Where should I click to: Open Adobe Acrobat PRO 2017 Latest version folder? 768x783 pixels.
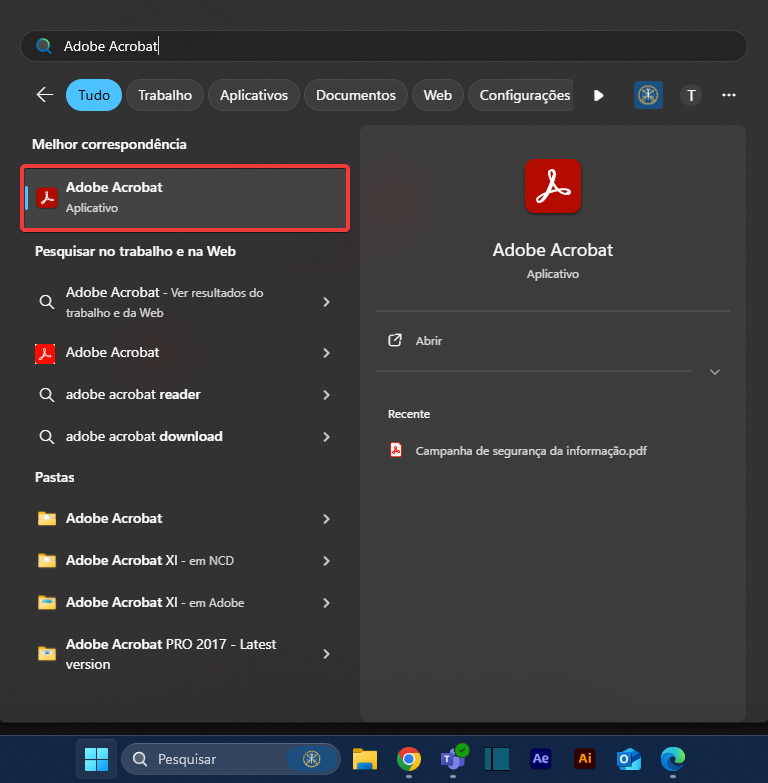185,654
